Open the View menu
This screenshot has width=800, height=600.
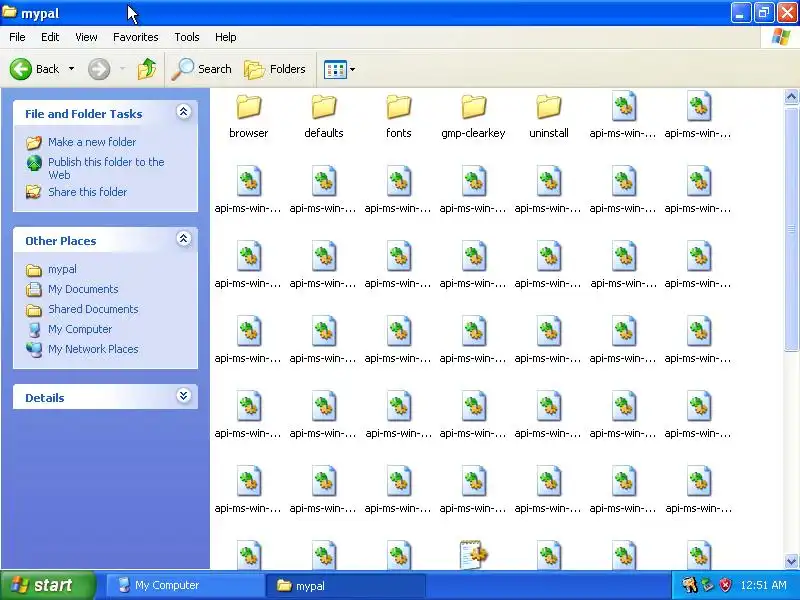(x=86, y=37)
